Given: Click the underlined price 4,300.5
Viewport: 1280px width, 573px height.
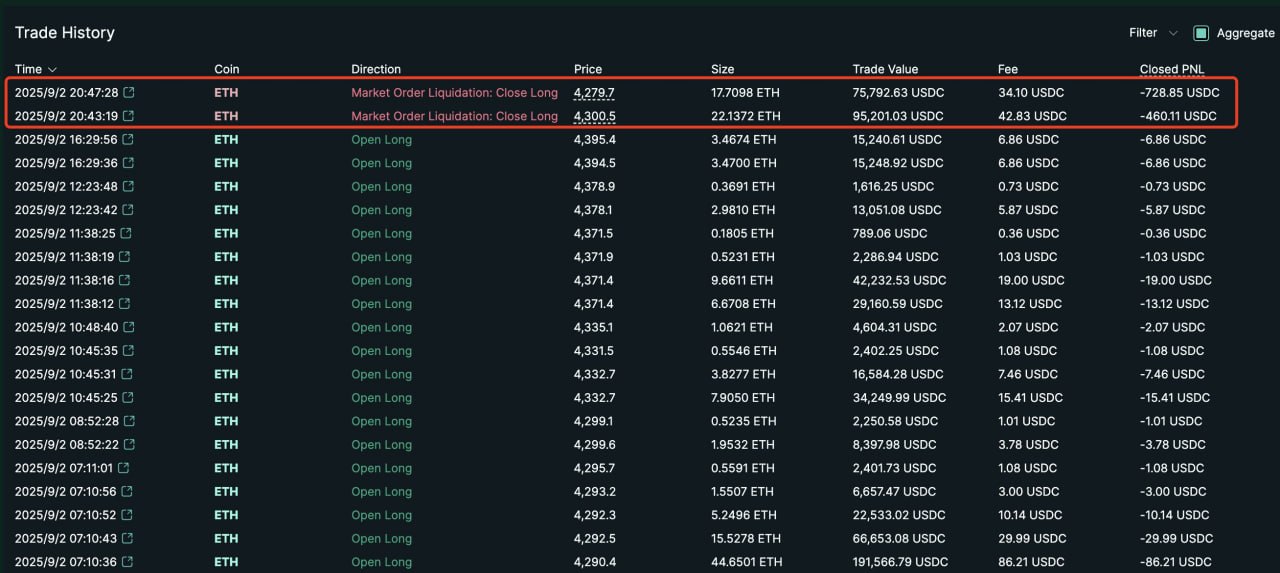Looking at the screenshot, I should pos(594,116).
